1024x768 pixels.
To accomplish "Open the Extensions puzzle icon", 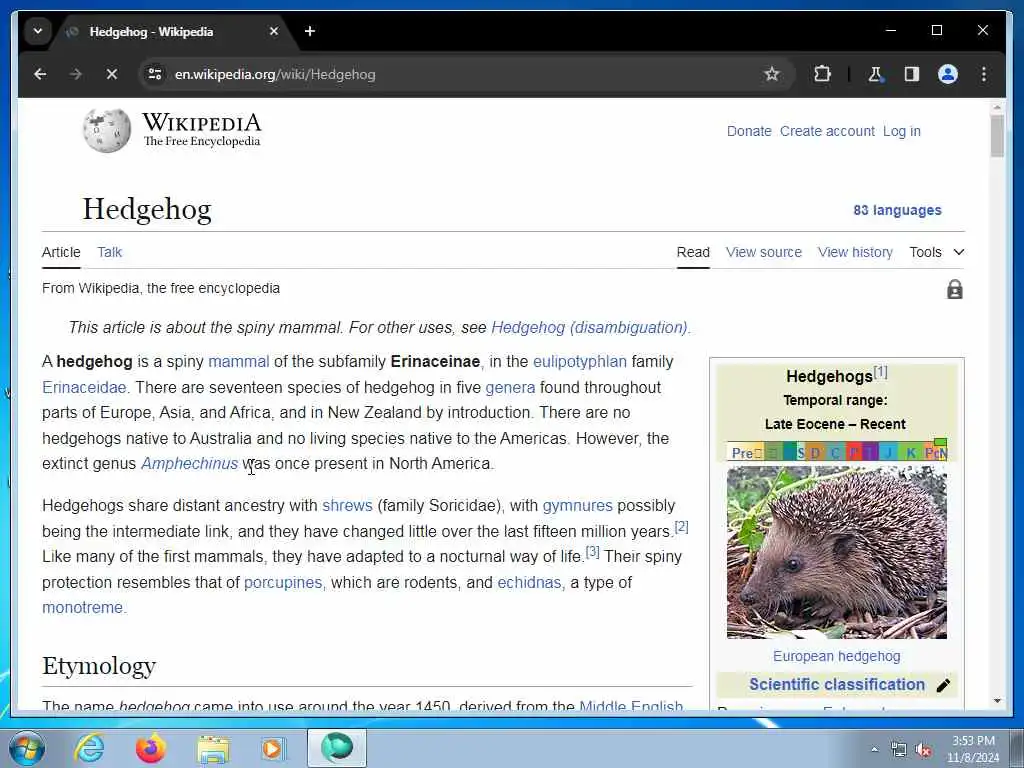I will 822,74.
